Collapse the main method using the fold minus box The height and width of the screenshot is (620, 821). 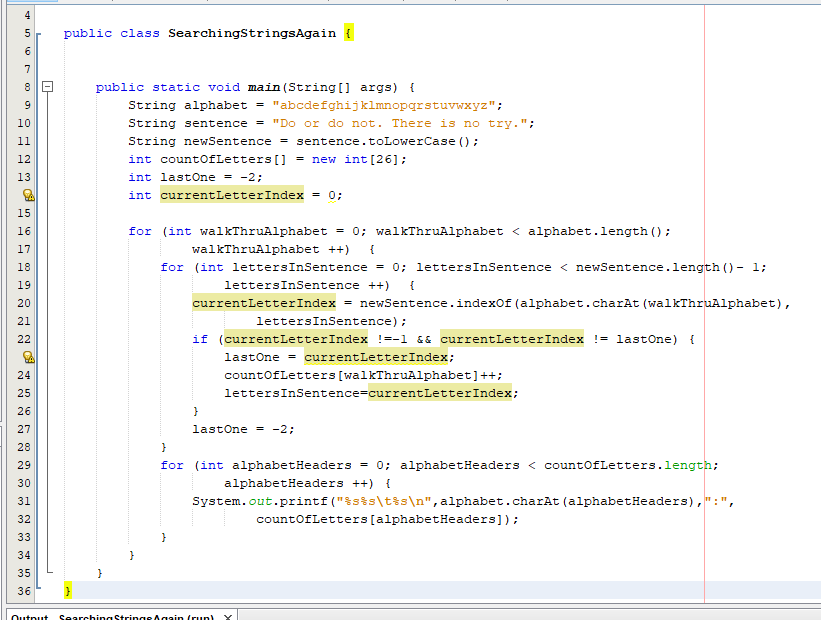pyautogui.click(x=48, y=87)
